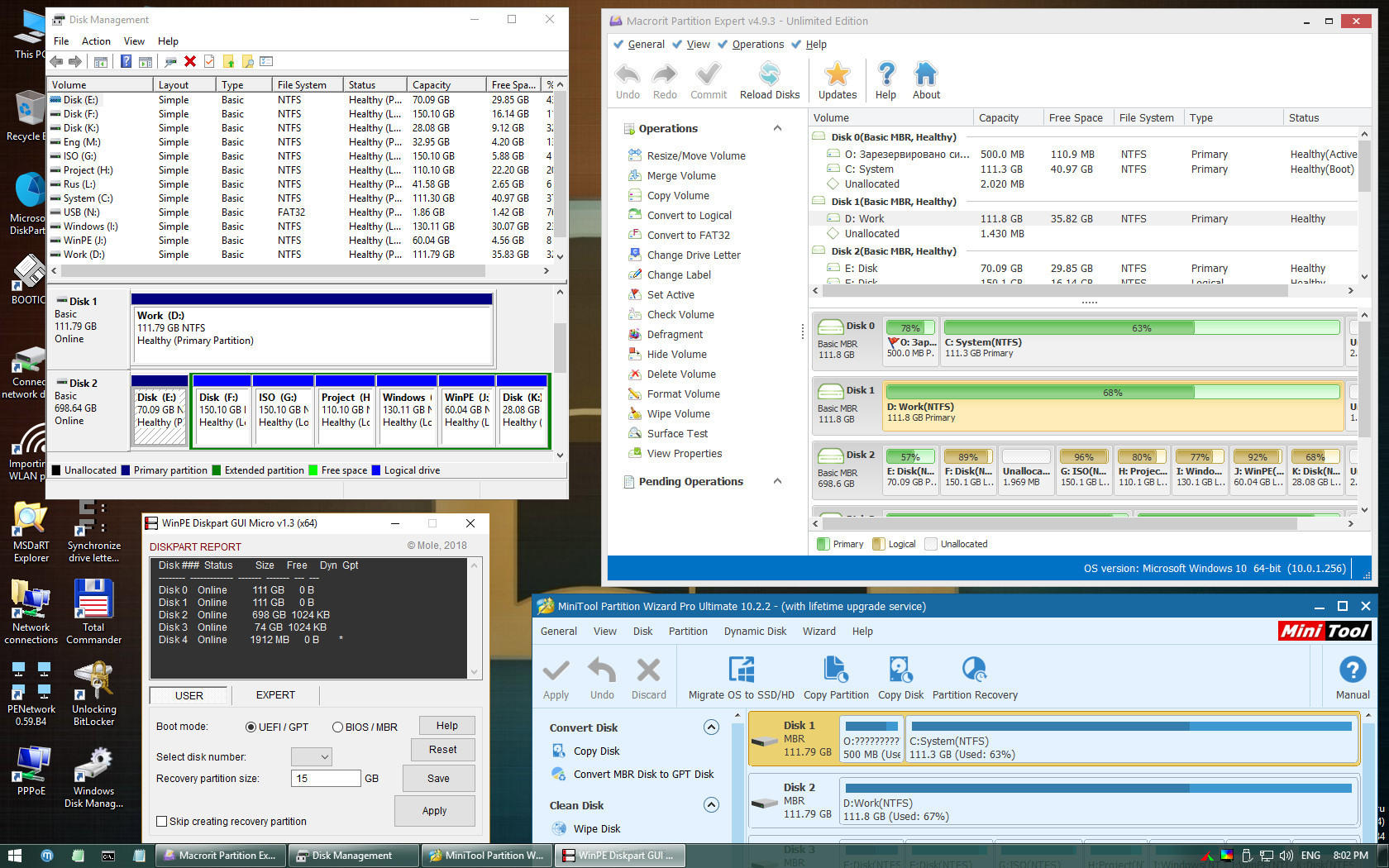Open Updates star icon in Macrorit

pos(838,75)
